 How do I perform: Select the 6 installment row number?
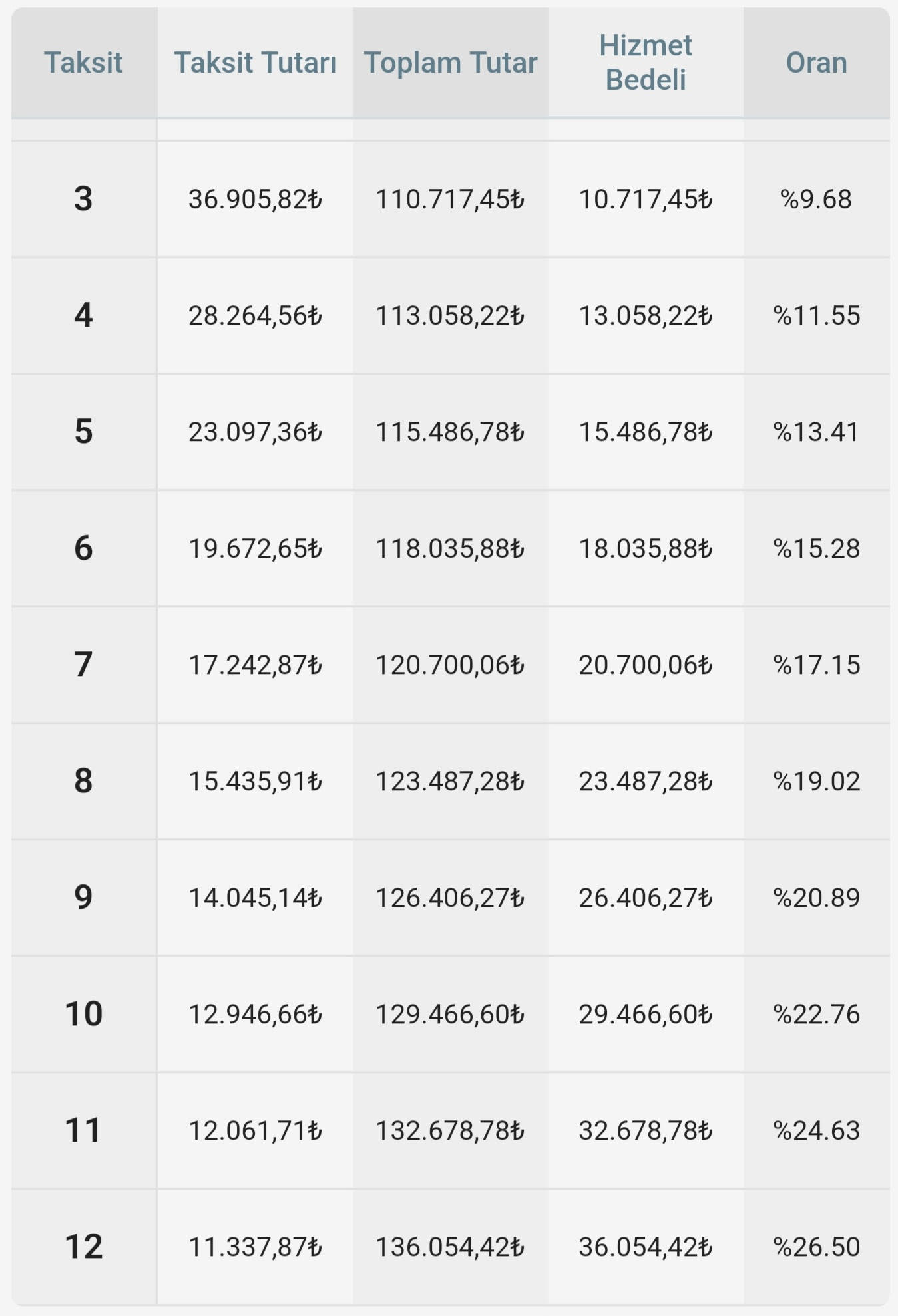(83, 548)
